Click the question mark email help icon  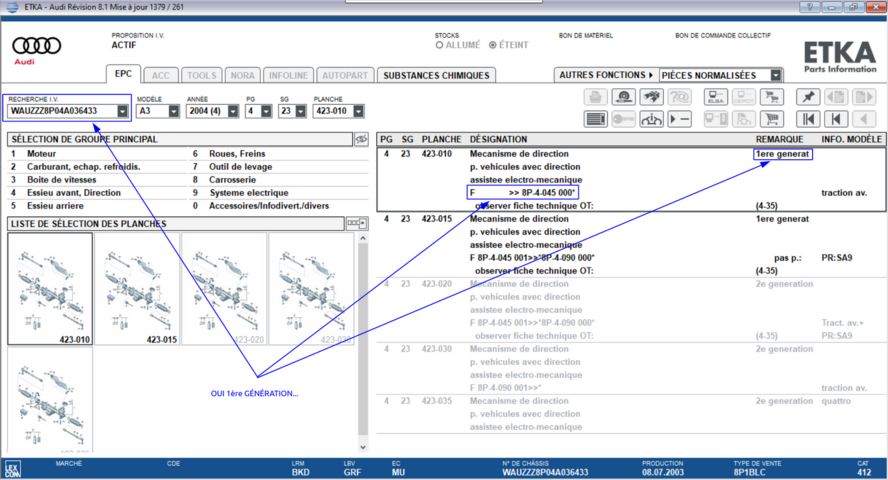[680, 97]
